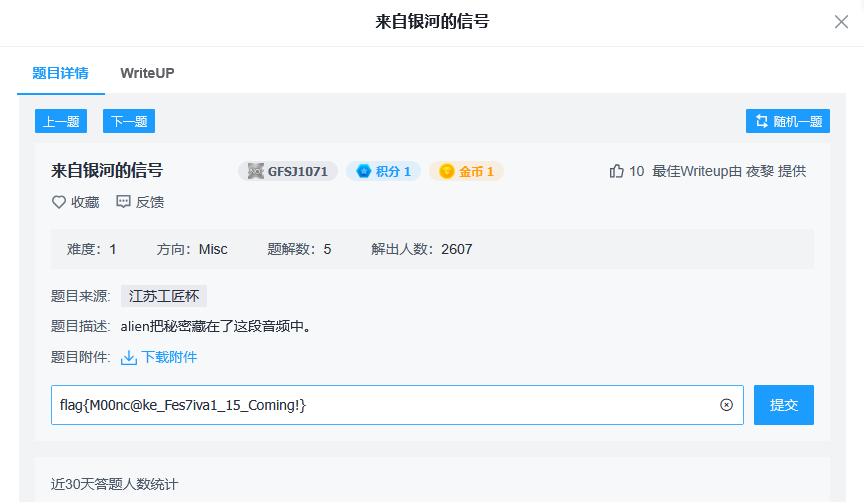Click the download arrow icon beside 下载附件

129,358
